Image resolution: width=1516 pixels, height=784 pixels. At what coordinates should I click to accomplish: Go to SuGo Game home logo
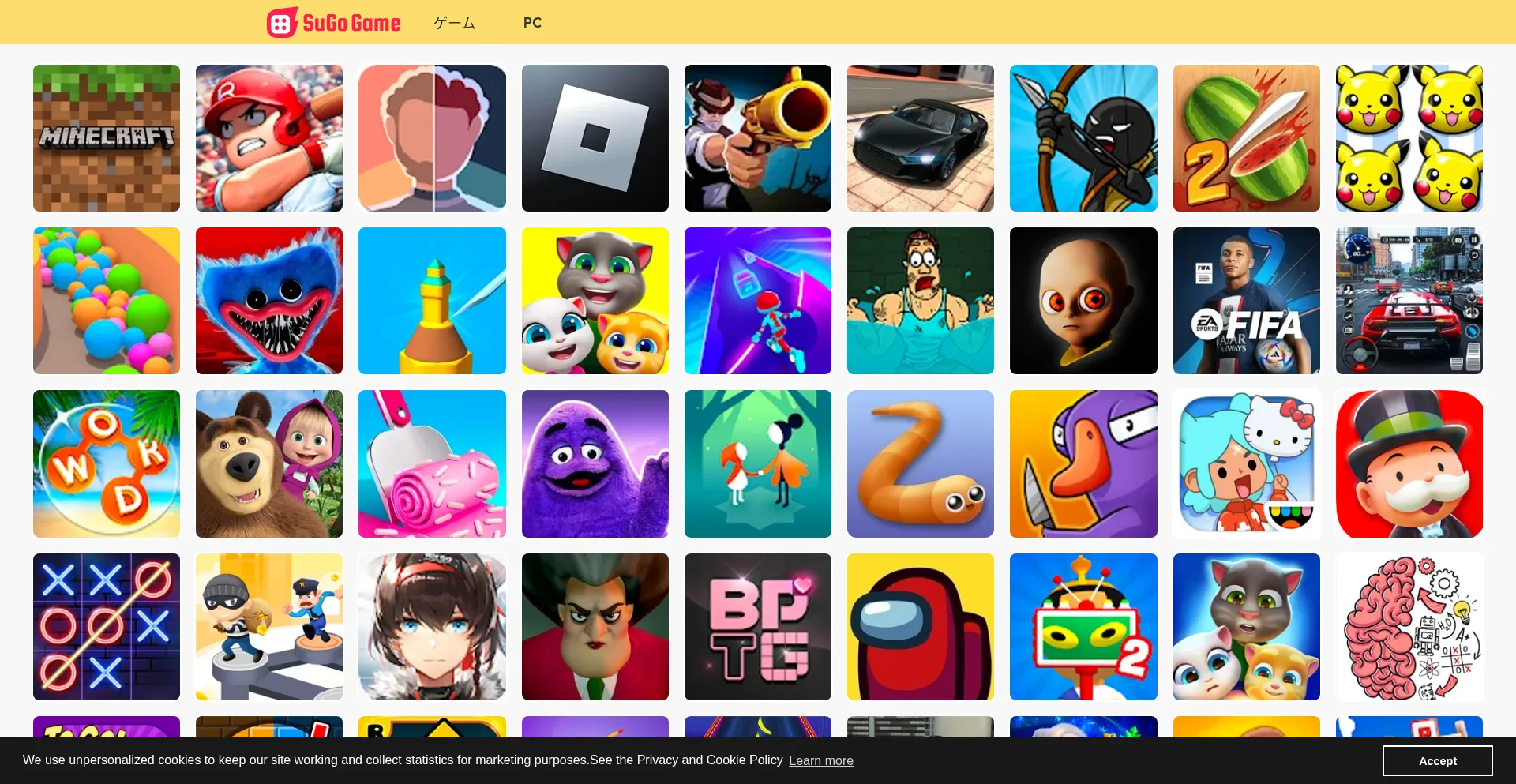pyautogui.click(x=334, y=22)
